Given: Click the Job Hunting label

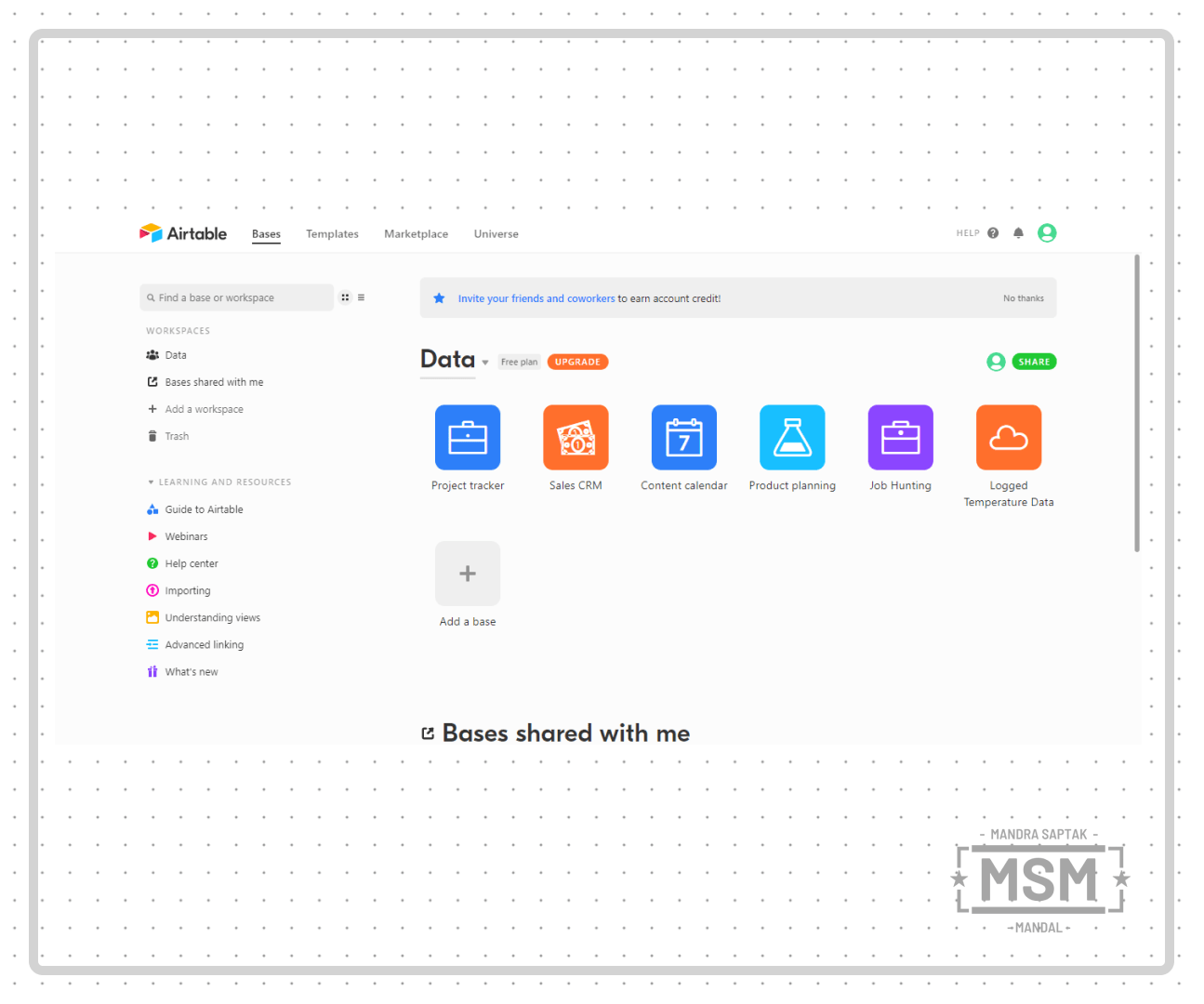Looking at the screenshot, I should click(x=900, y=485).
